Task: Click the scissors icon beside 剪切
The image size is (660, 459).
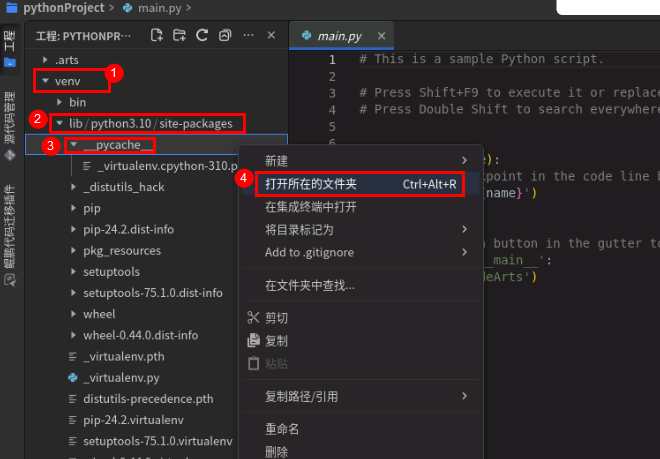Action: point(253,318)
